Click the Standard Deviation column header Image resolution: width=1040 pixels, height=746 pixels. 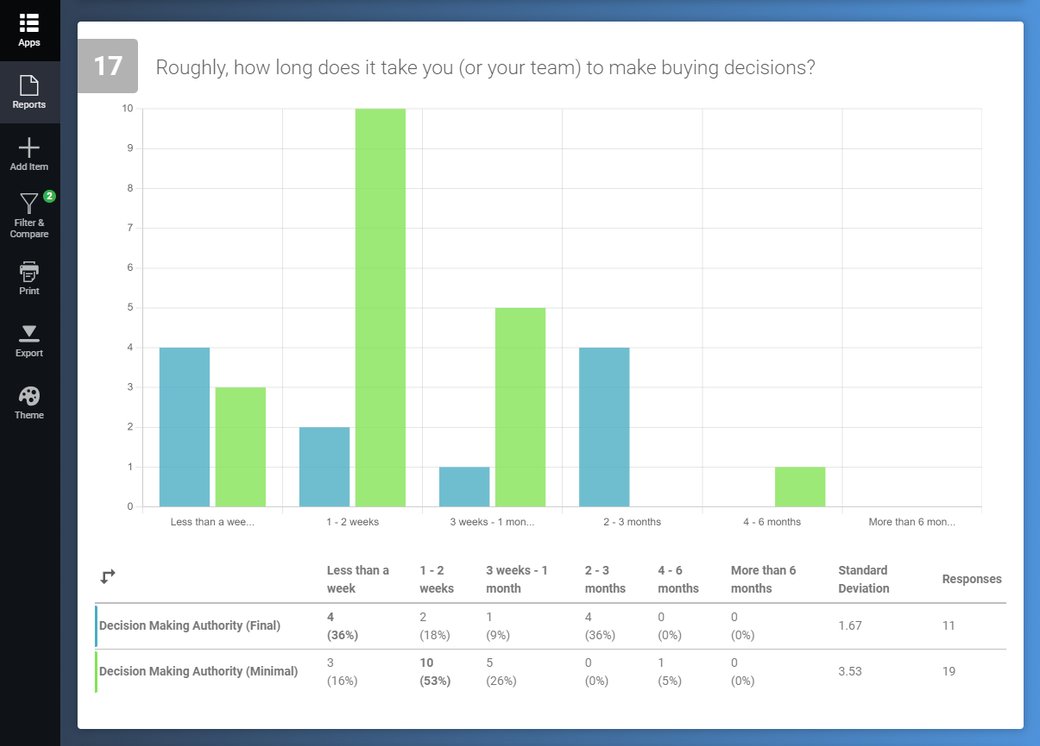(x=865, y=578)
